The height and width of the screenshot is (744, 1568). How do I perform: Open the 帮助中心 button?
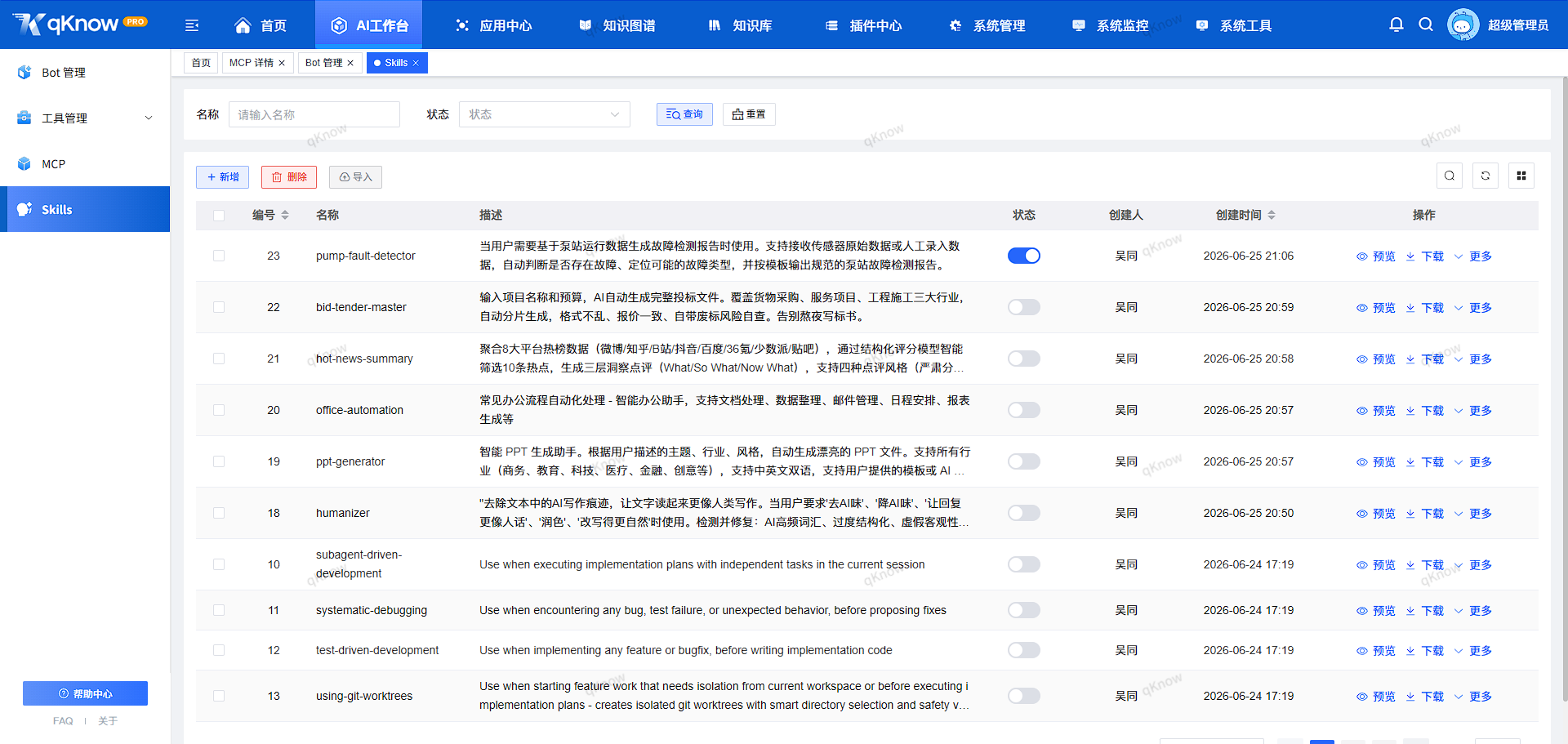click(x=85, y=693)
